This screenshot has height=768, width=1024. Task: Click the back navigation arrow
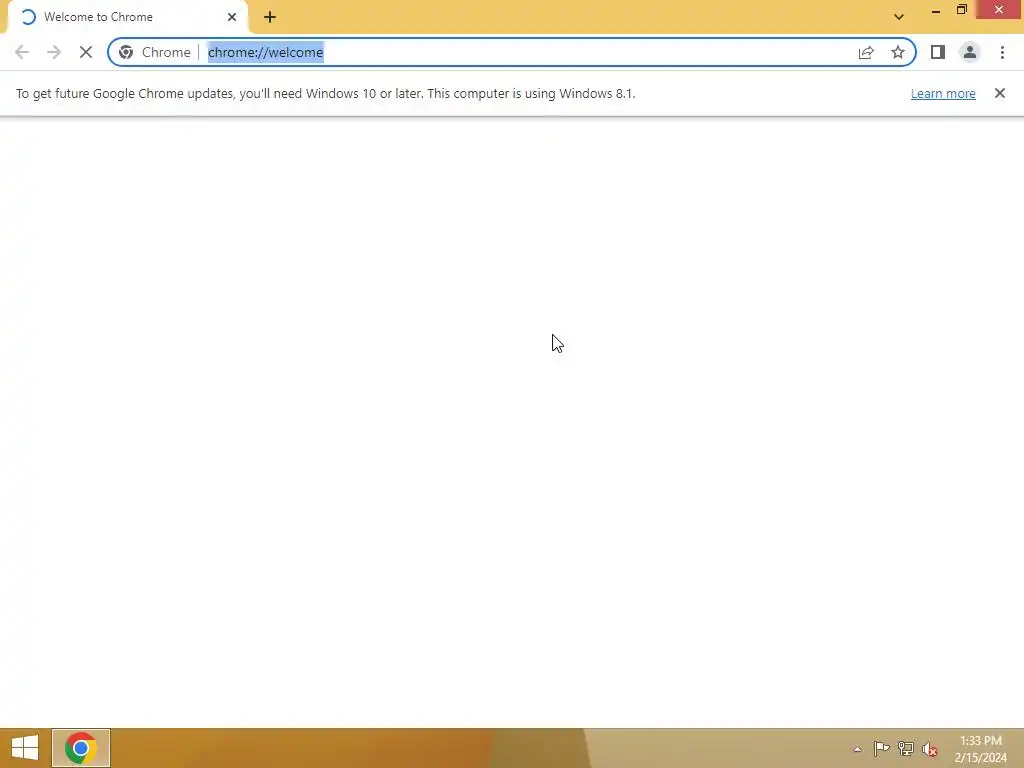[x=22, y=52]
